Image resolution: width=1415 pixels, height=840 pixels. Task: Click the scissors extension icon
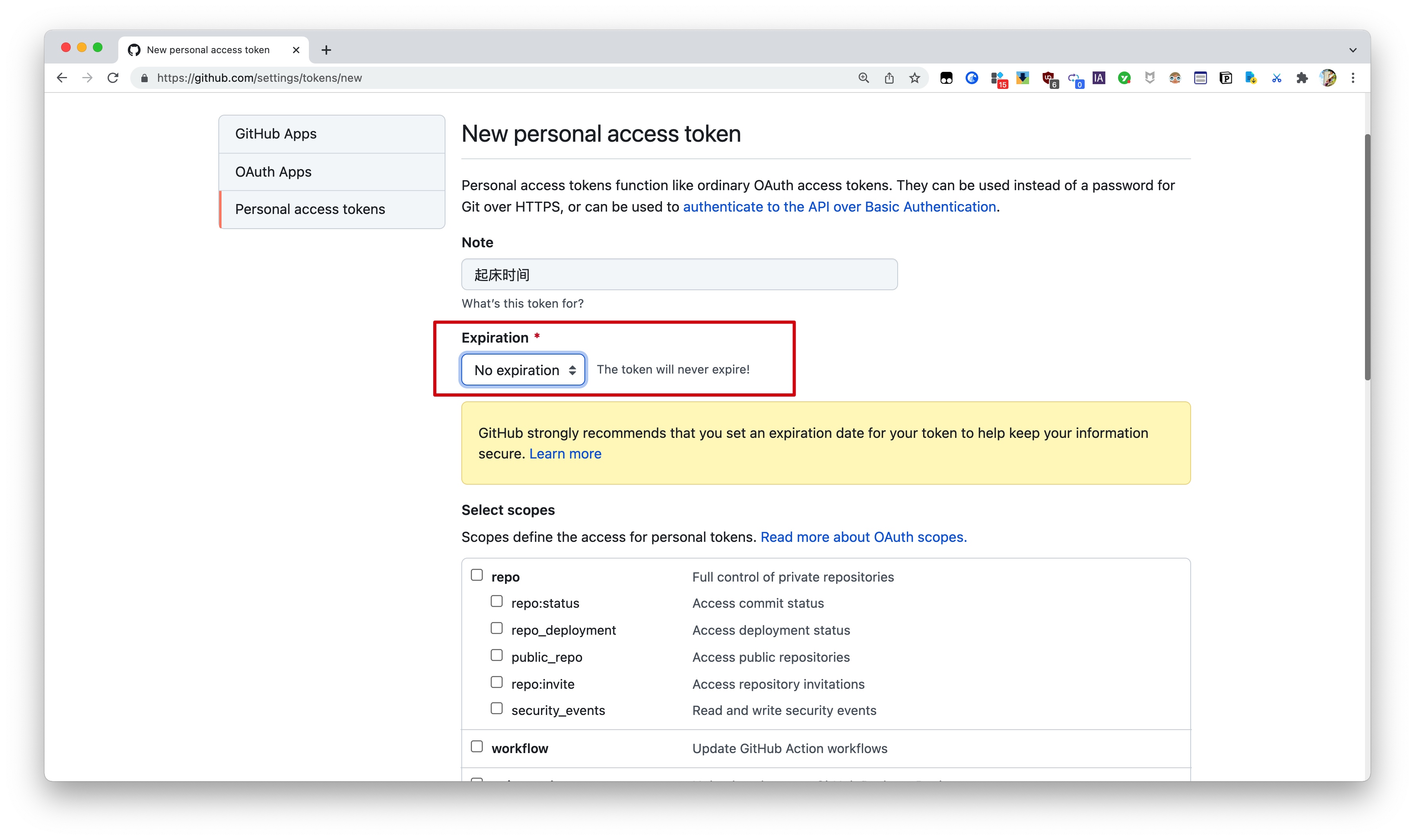coord(1276,78)
